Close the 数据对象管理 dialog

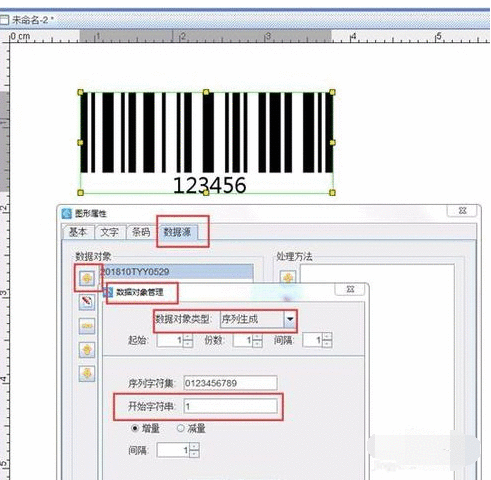[350, 289]
